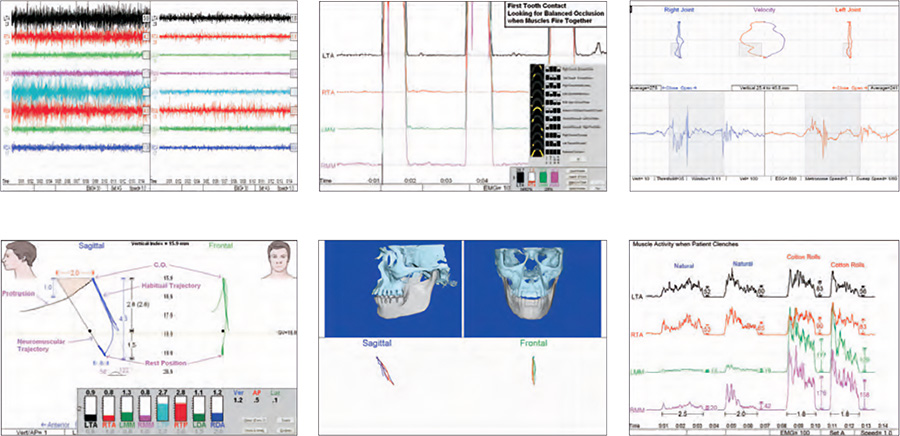Click the RTA label in the clench panel

(x=638, y=336)
